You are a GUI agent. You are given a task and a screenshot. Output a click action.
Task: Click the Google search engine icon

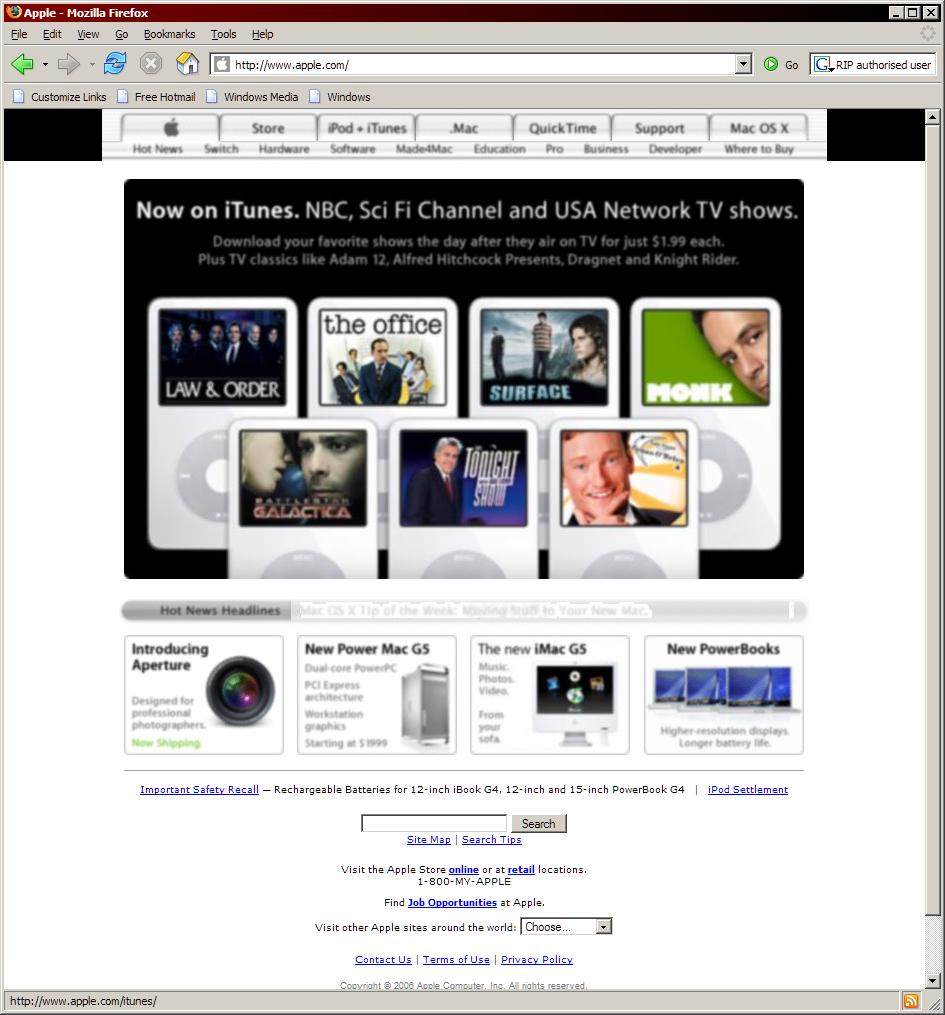point(823,64)
